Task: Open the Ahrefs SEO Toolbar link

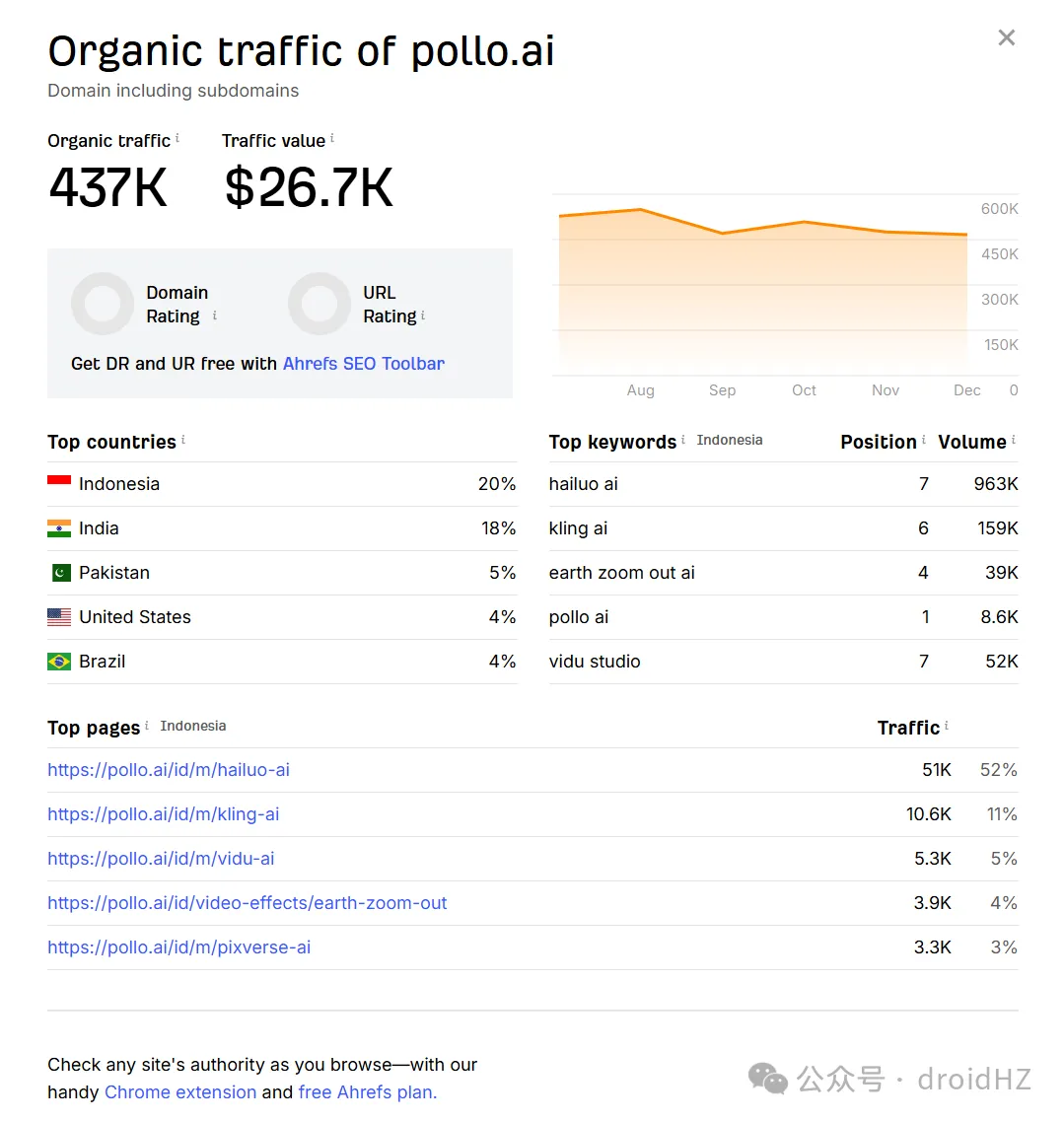Action: click(x=363, y=364)
